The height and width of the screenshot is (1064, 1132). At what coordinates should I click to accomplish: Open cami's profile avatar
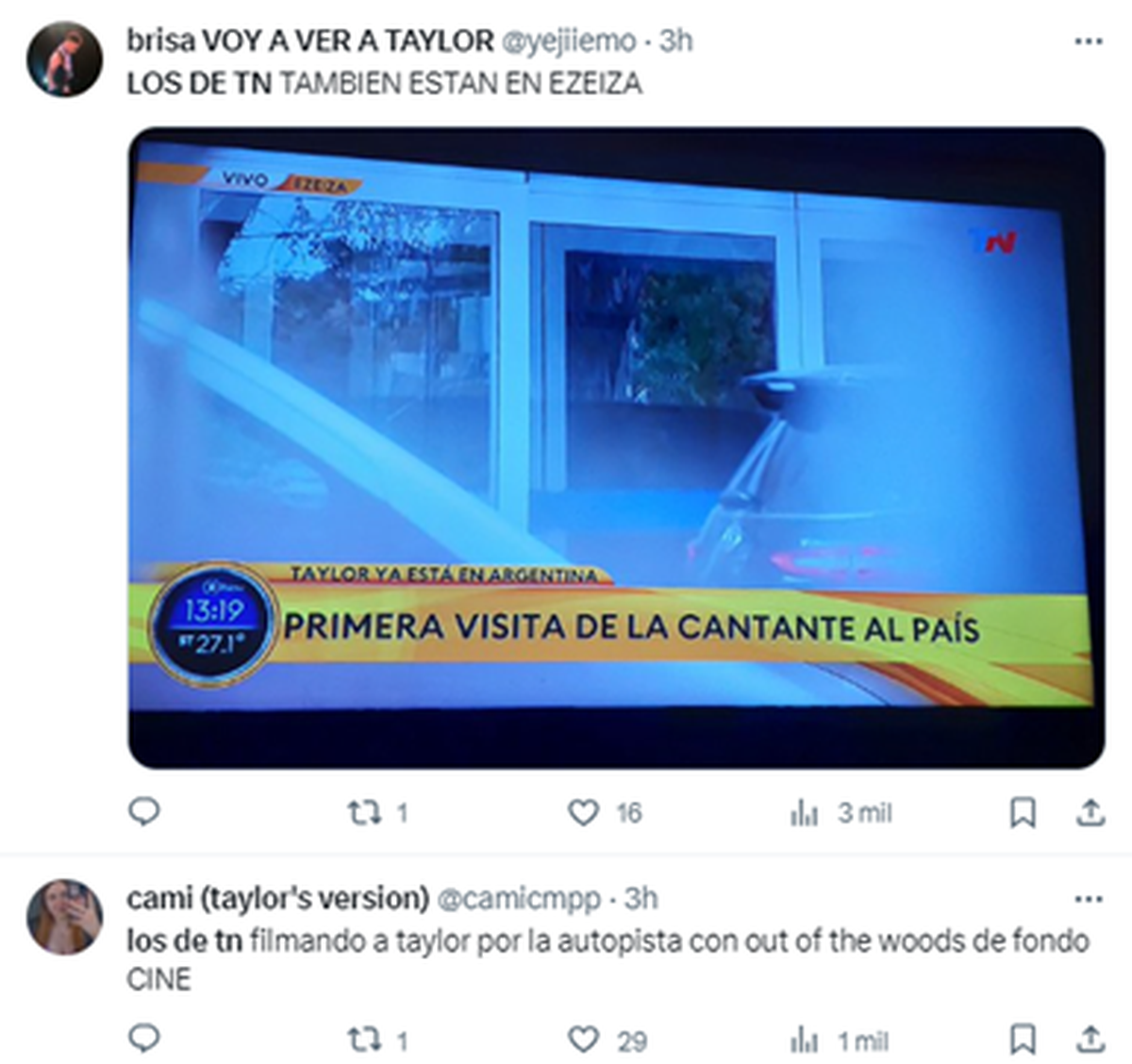64,917
